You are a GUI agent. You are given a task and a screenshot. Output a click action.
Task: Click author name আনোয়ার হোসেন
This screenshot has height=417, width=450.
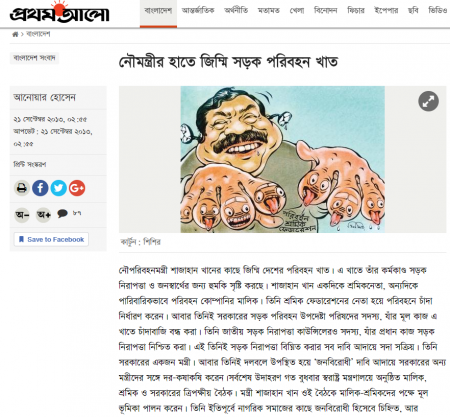[45, 97]
